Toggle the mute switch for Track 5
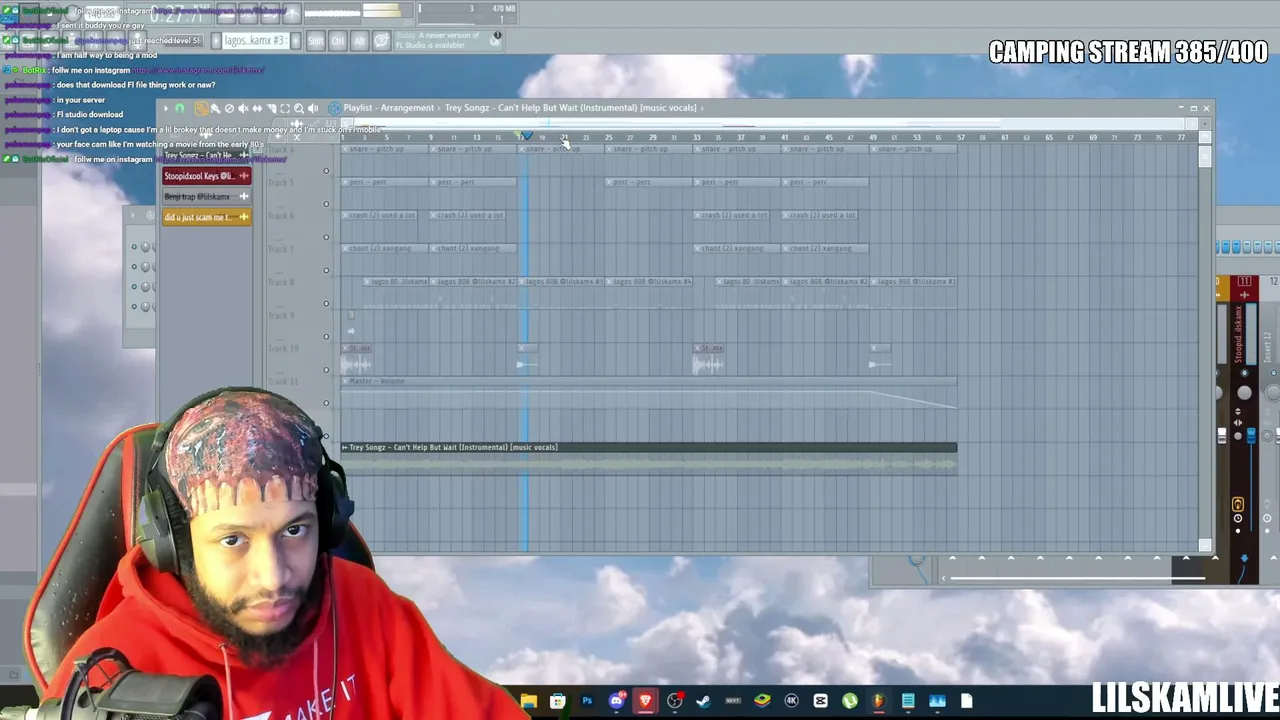The image size is (1280, 720). tap(326, 204)
